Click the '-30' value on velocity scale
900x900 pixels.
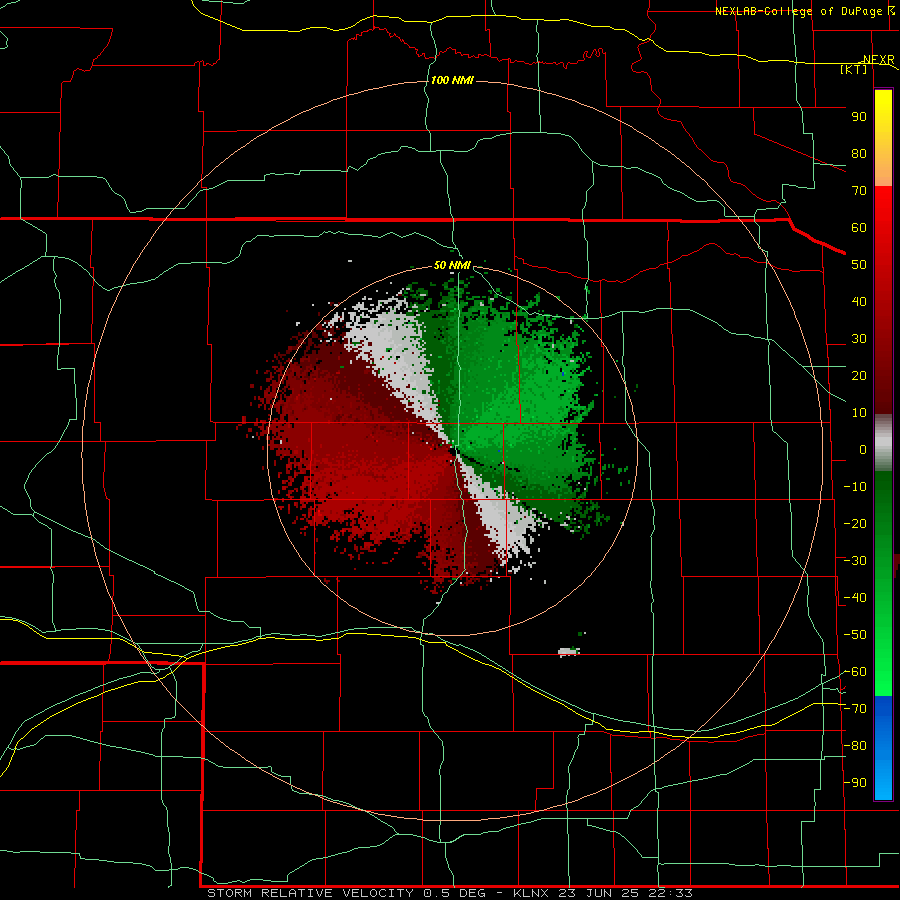[x=855, y=561]
